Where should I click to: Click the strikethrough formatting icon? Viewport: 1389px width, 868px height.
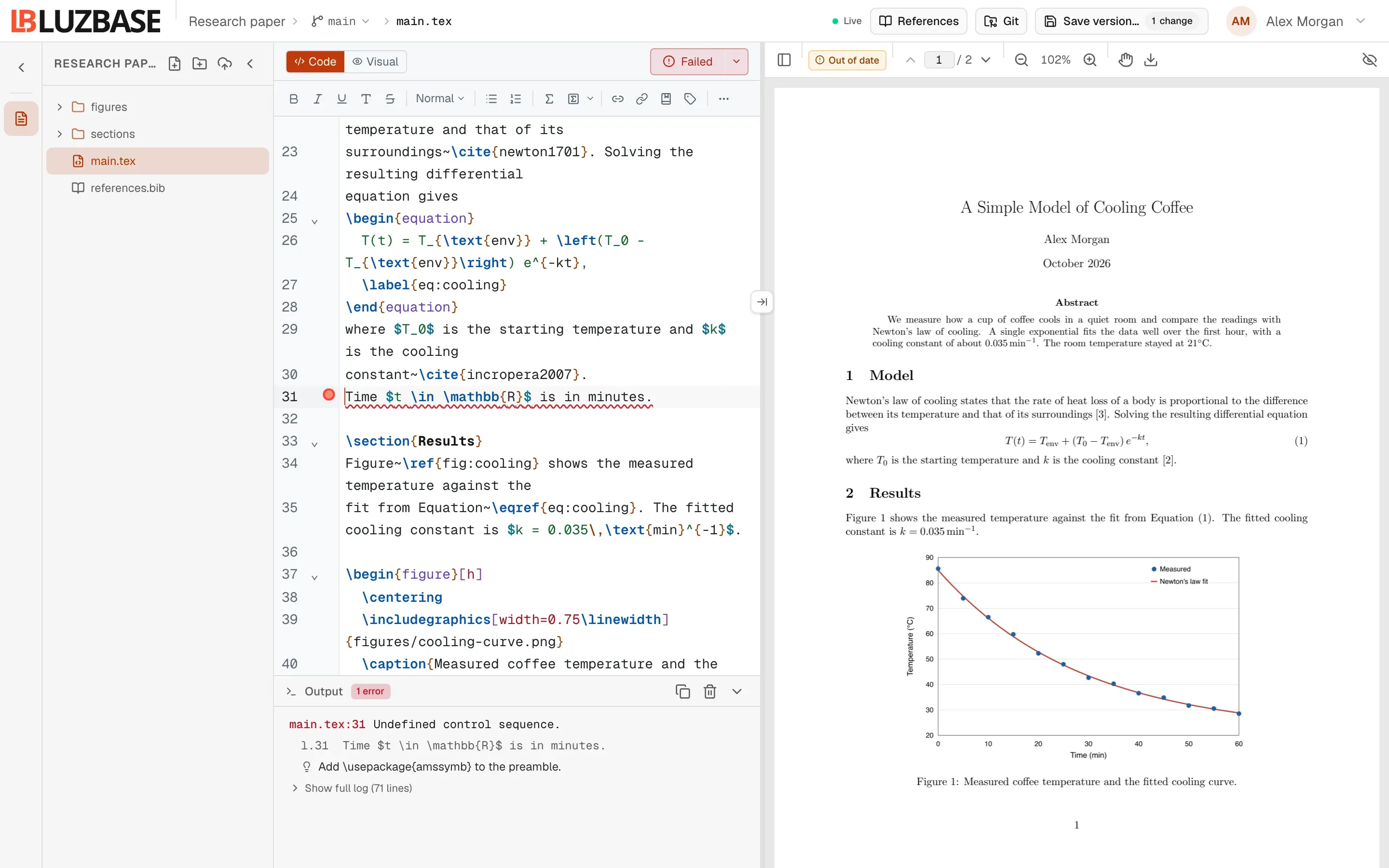point(390,99)
